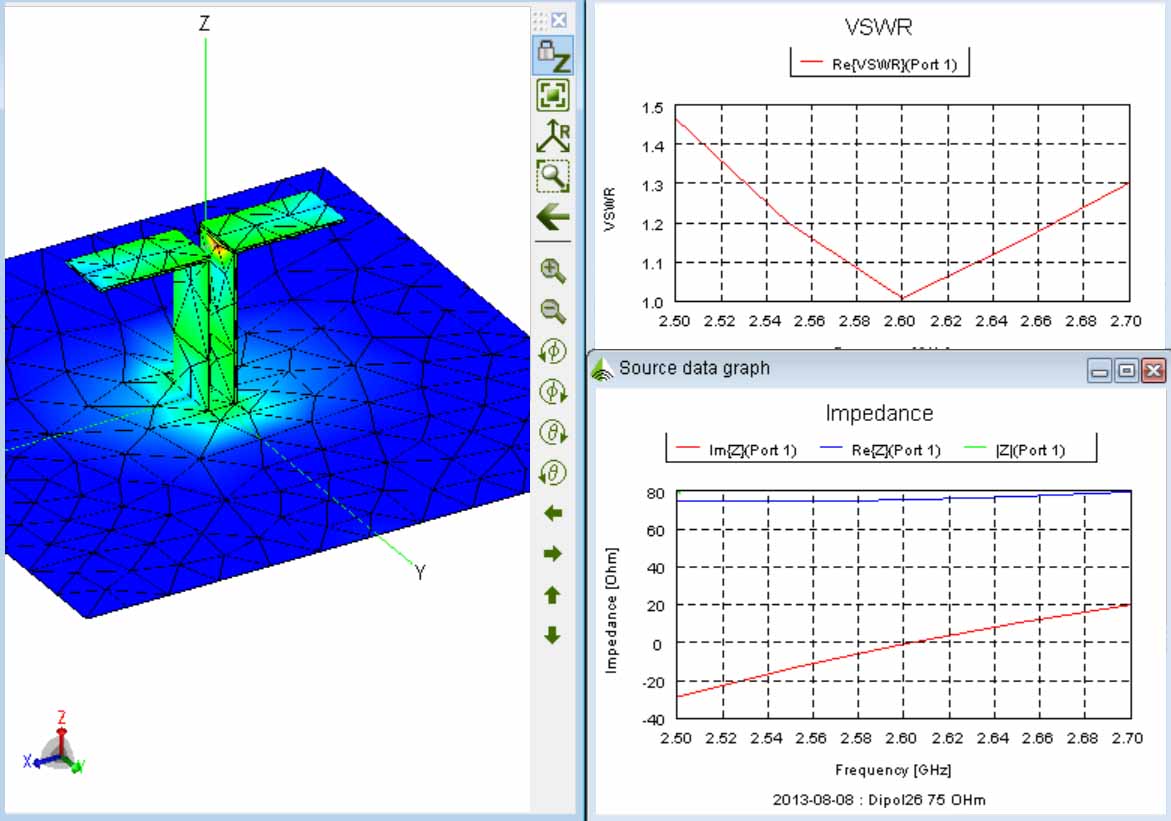
Task: Pan the 3D view up
Action: (x=553, y=595)
